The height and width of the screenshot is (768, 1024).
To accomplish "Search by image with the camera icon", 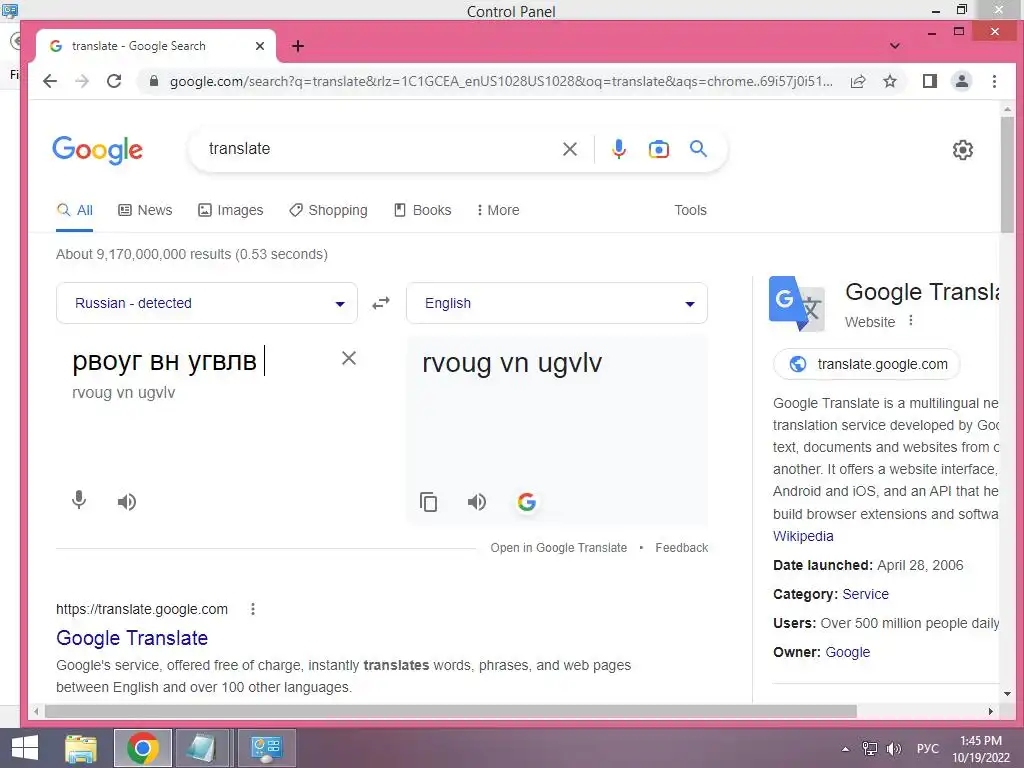I will 658,149.
